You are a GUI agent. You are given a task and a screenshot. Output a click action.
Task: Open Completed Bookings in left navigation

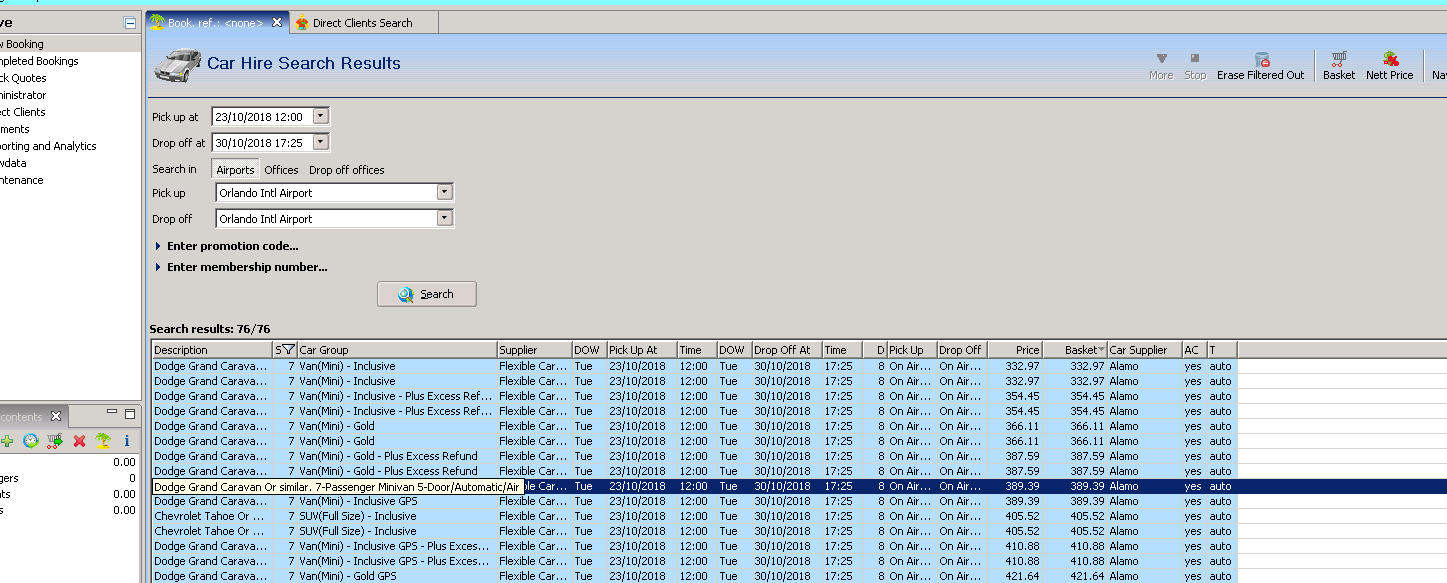[x=39, y=61]
